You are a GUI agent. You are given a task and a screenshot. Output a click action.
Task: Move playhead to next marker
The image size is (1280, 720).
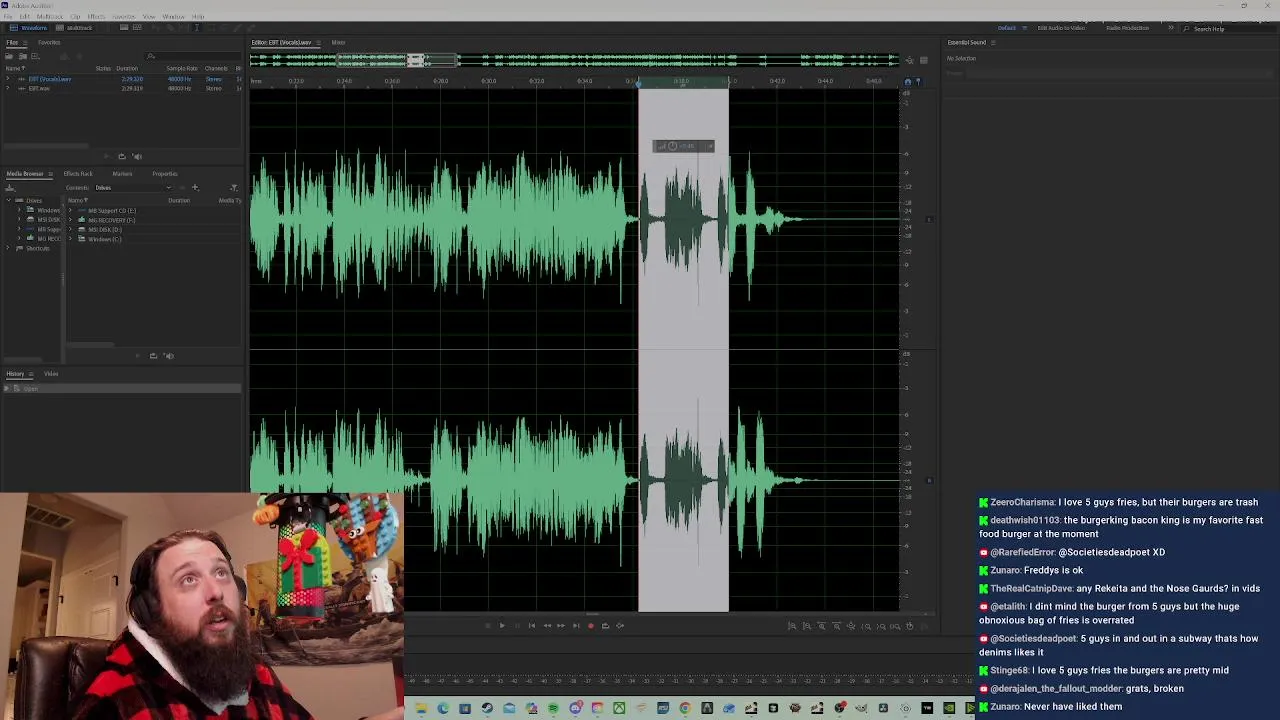[576, 626]
